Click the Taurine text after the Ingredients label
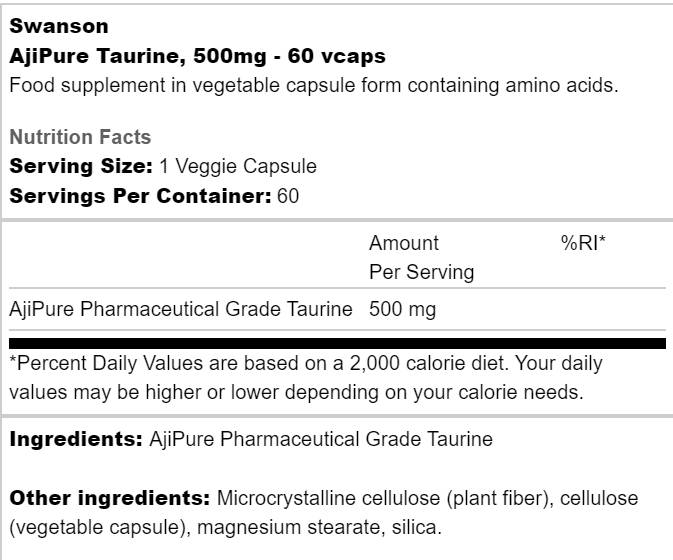Viewport: 673px width, 560px height. click(x=320, y=438)
